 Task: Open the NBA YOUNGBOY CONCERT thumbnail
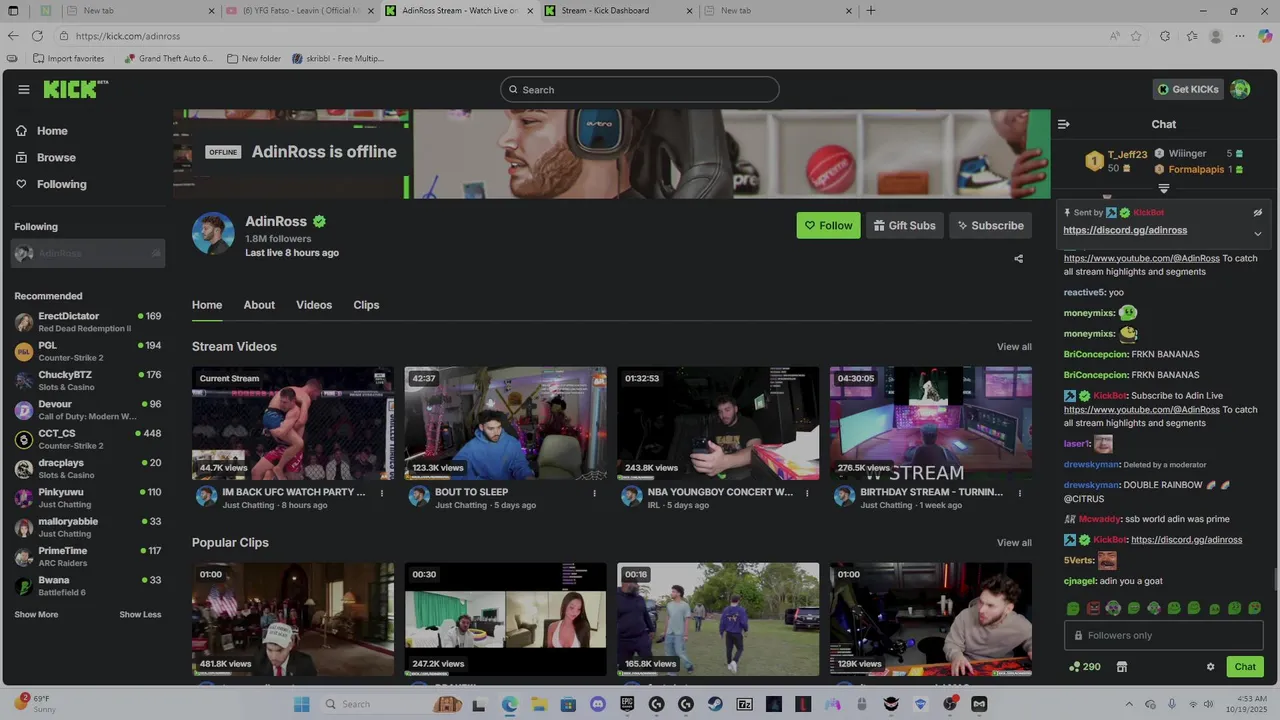[718, 423]
